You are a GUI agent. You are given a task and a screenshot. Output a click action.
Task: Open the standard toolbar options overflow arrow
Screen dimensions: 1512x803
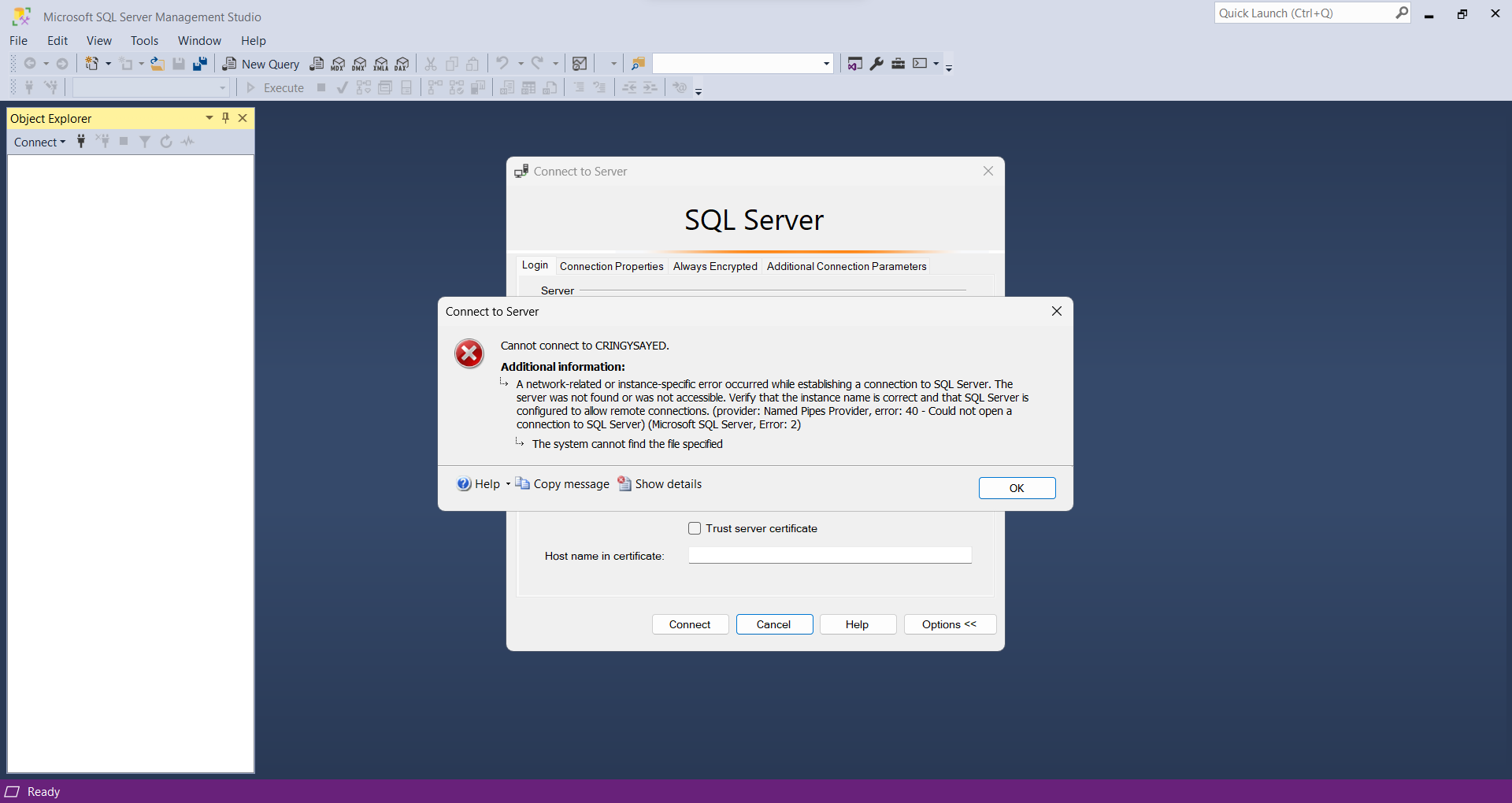[x=949, y=68]
